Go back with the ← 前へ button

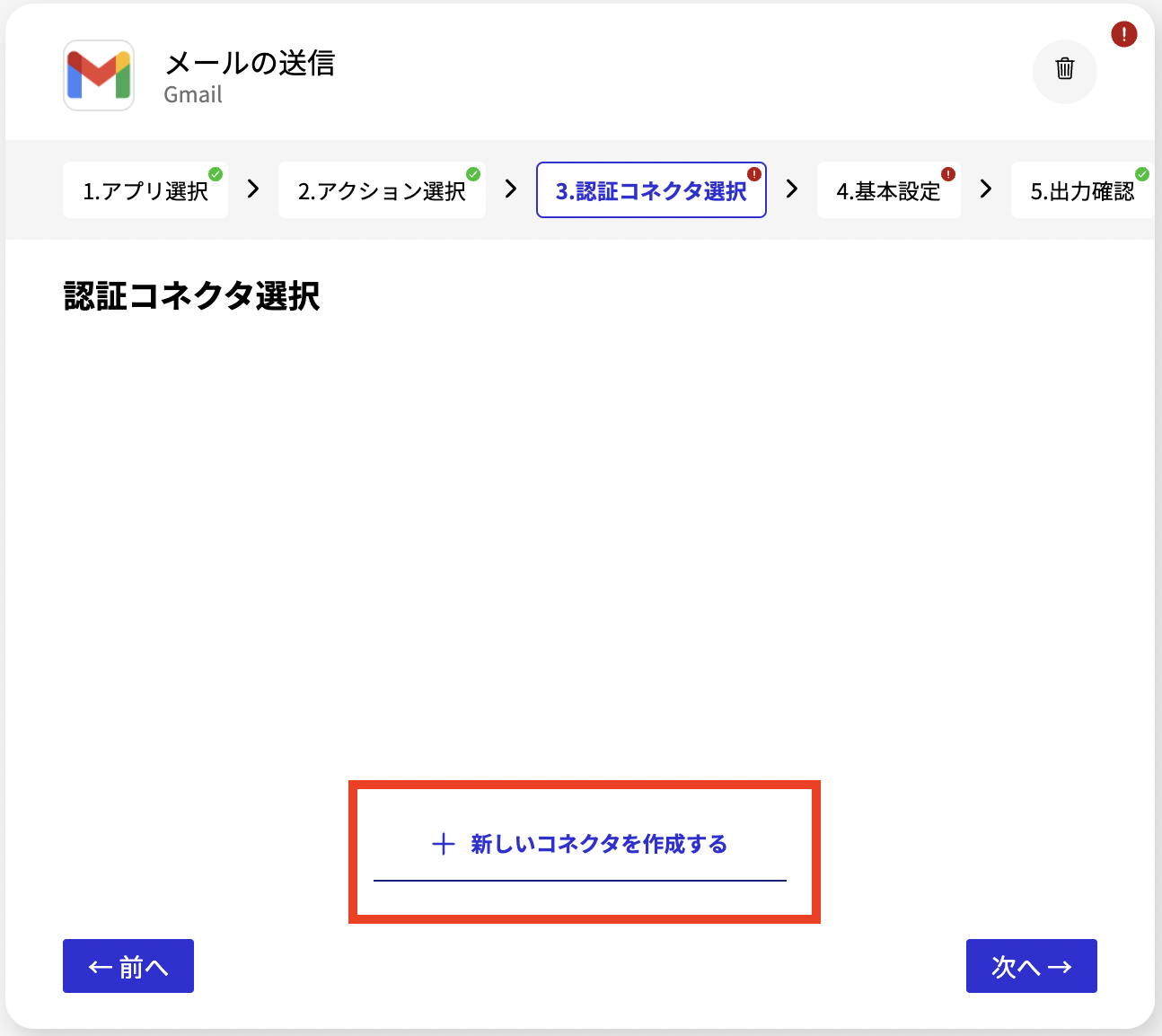point(128,966)
